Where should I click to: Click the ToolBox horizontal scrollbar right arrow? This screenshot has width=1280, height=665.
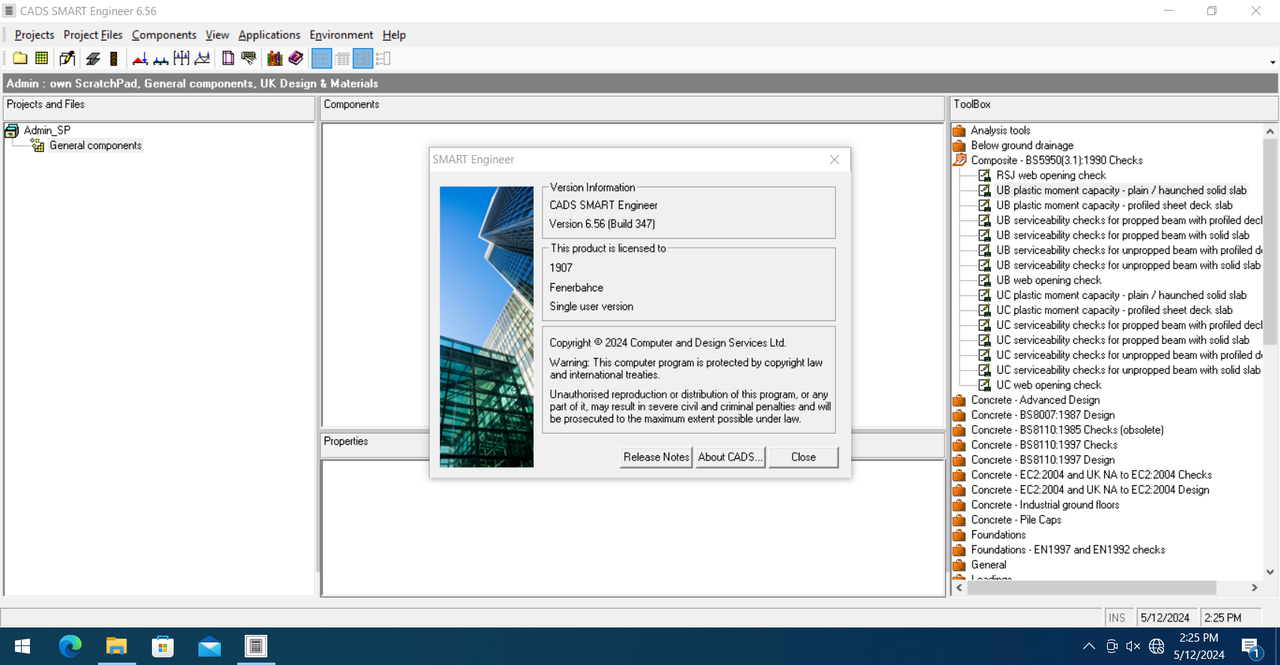1256,588
